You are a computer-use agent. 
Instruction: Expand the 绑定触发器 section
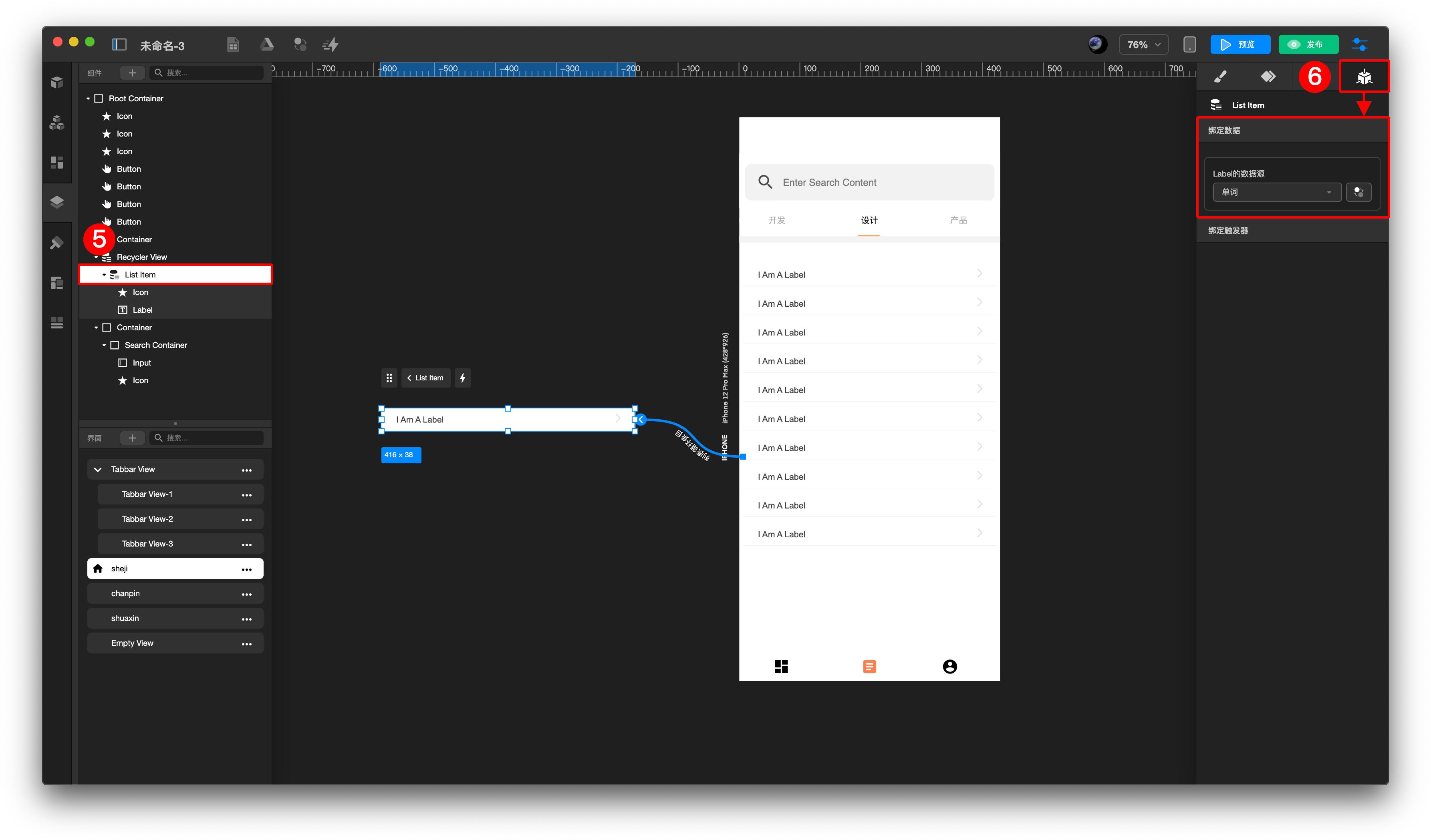(x=1292, y=231)
